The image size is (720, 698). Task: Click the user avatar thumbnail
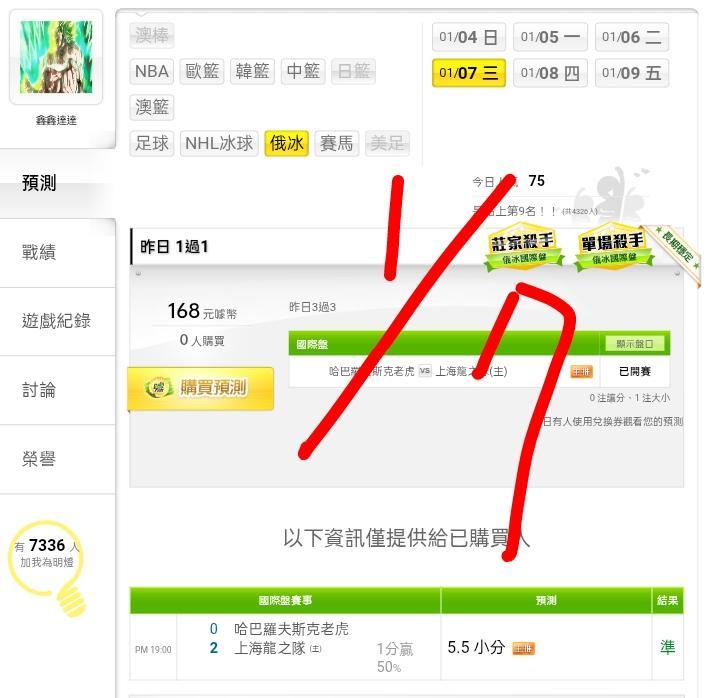[x=56, y=57]
